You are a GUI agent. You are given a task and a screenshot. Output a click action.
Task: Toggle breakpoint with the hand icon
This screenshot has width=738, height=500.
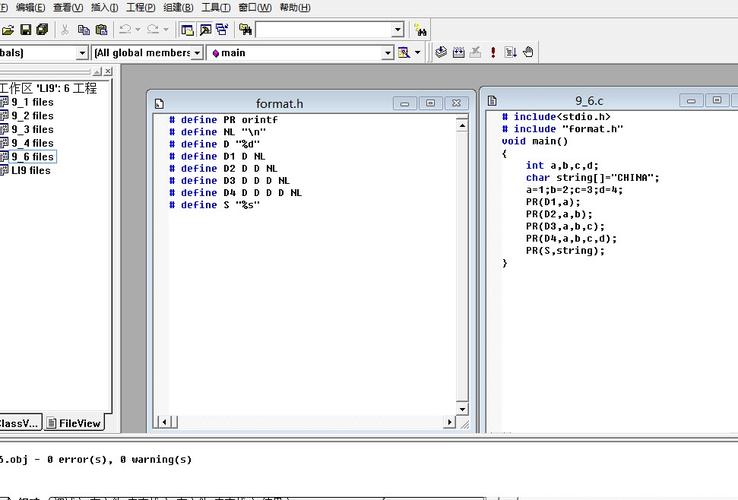pos(528,52)
